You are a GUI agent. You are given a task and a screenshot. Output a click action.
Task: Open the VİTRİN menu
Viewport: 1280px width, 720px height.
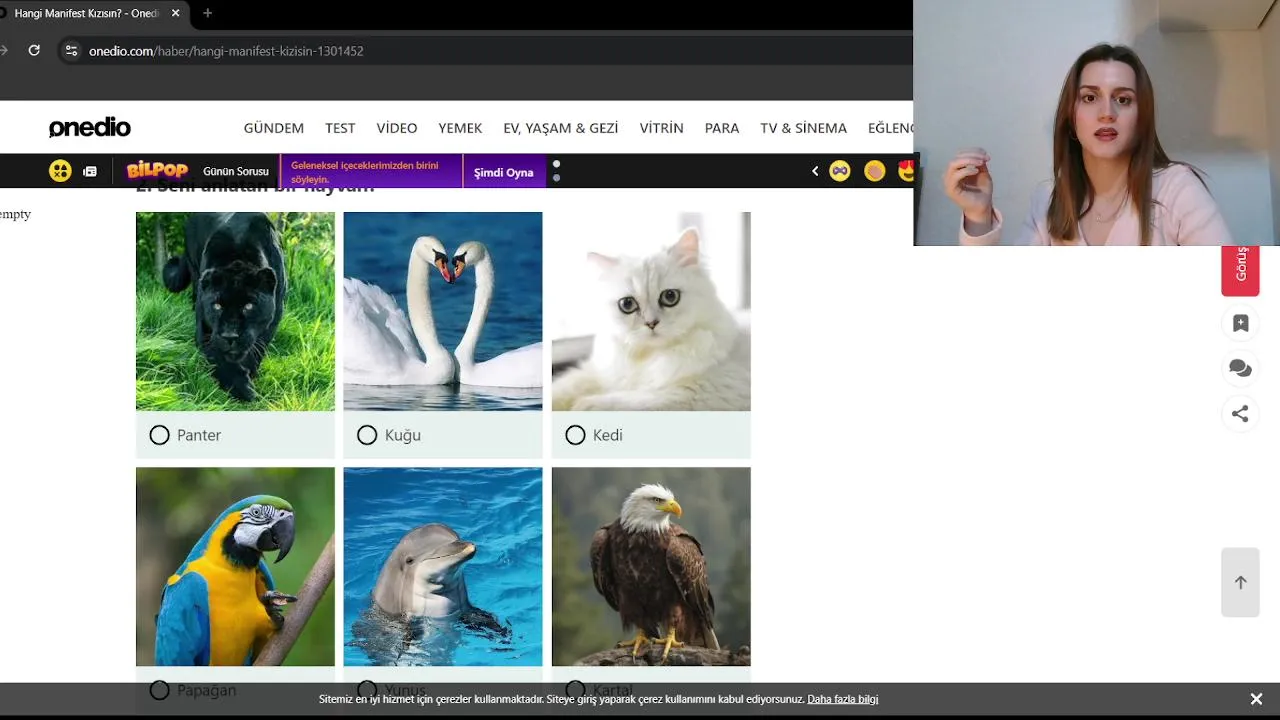tap(662, 128)
